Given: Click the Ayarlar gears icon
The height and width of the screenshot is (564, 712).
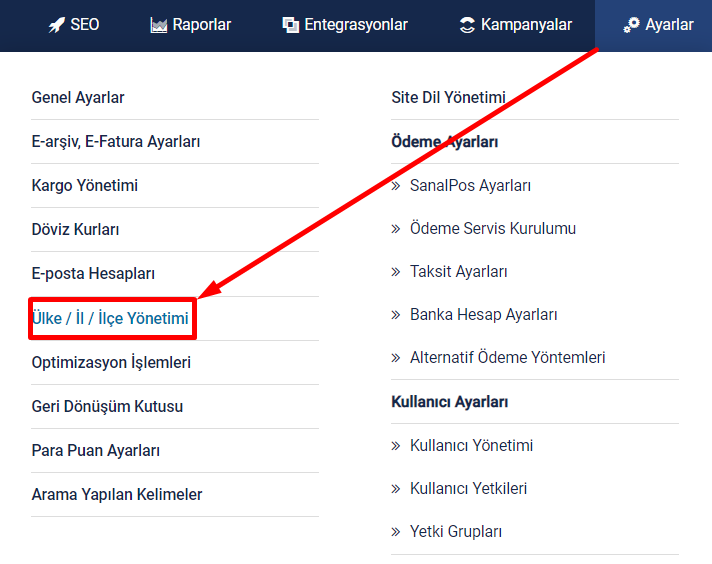Looking at the screenshot, I should coord(631,25).
